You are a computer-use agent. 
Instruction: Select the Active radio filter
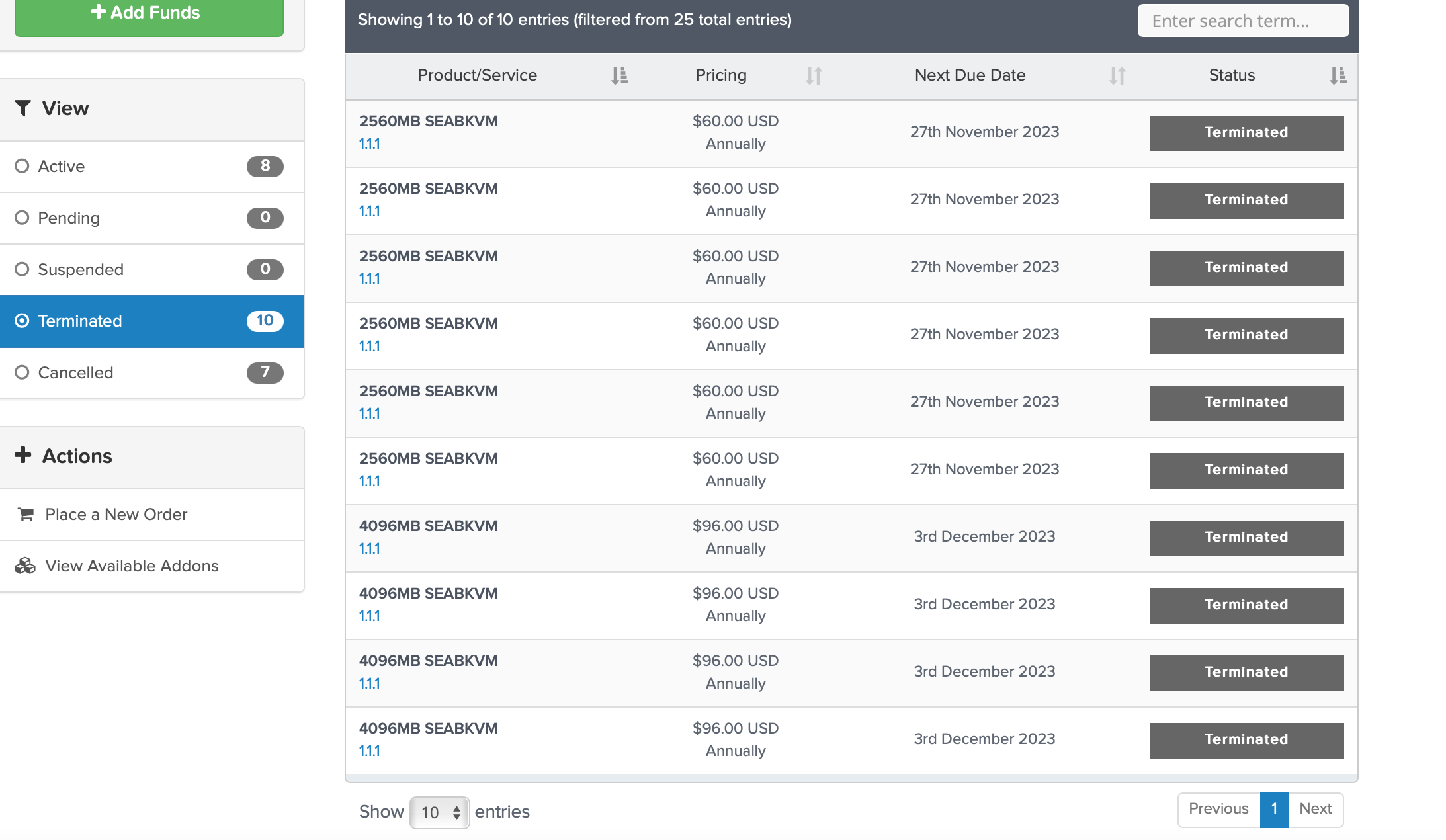[22, 166]
